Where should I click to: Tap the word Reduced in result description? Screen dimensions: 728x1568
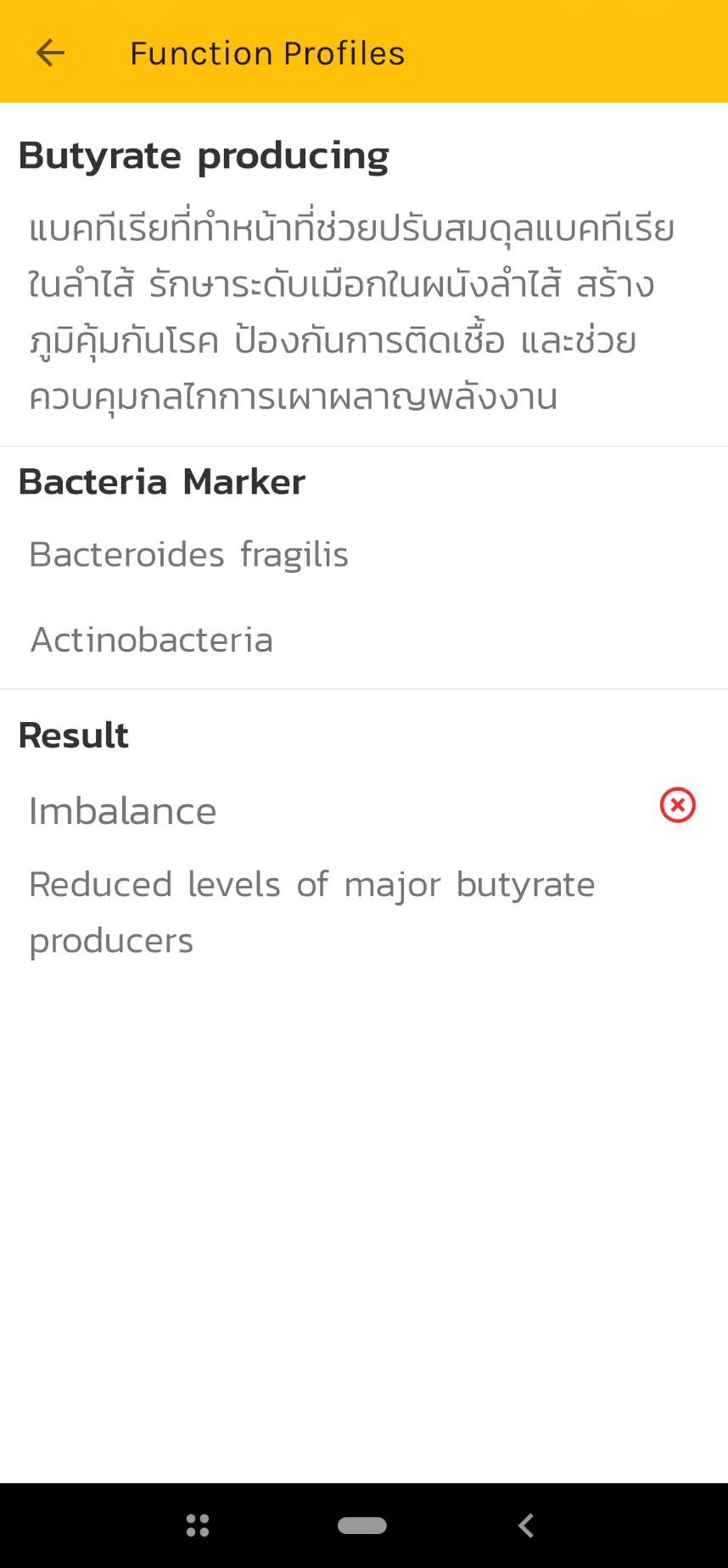(100, 885)
